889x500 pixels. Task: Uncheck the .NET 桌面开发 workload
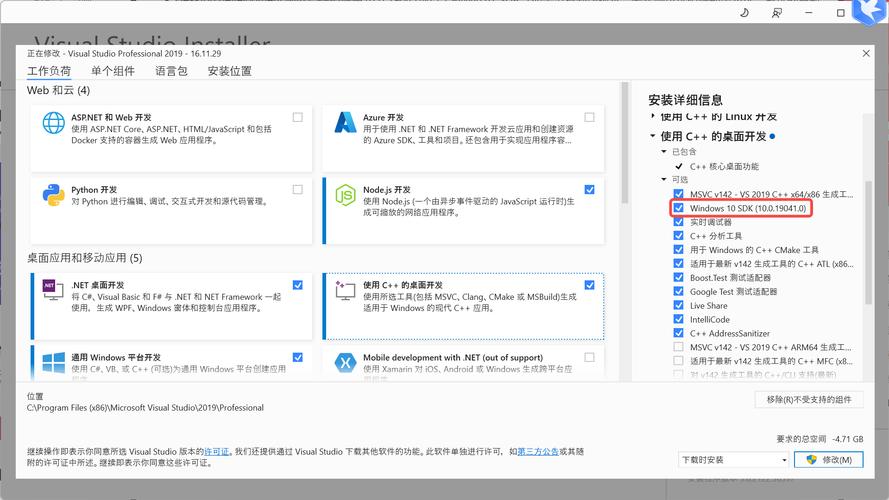[298, 285]
